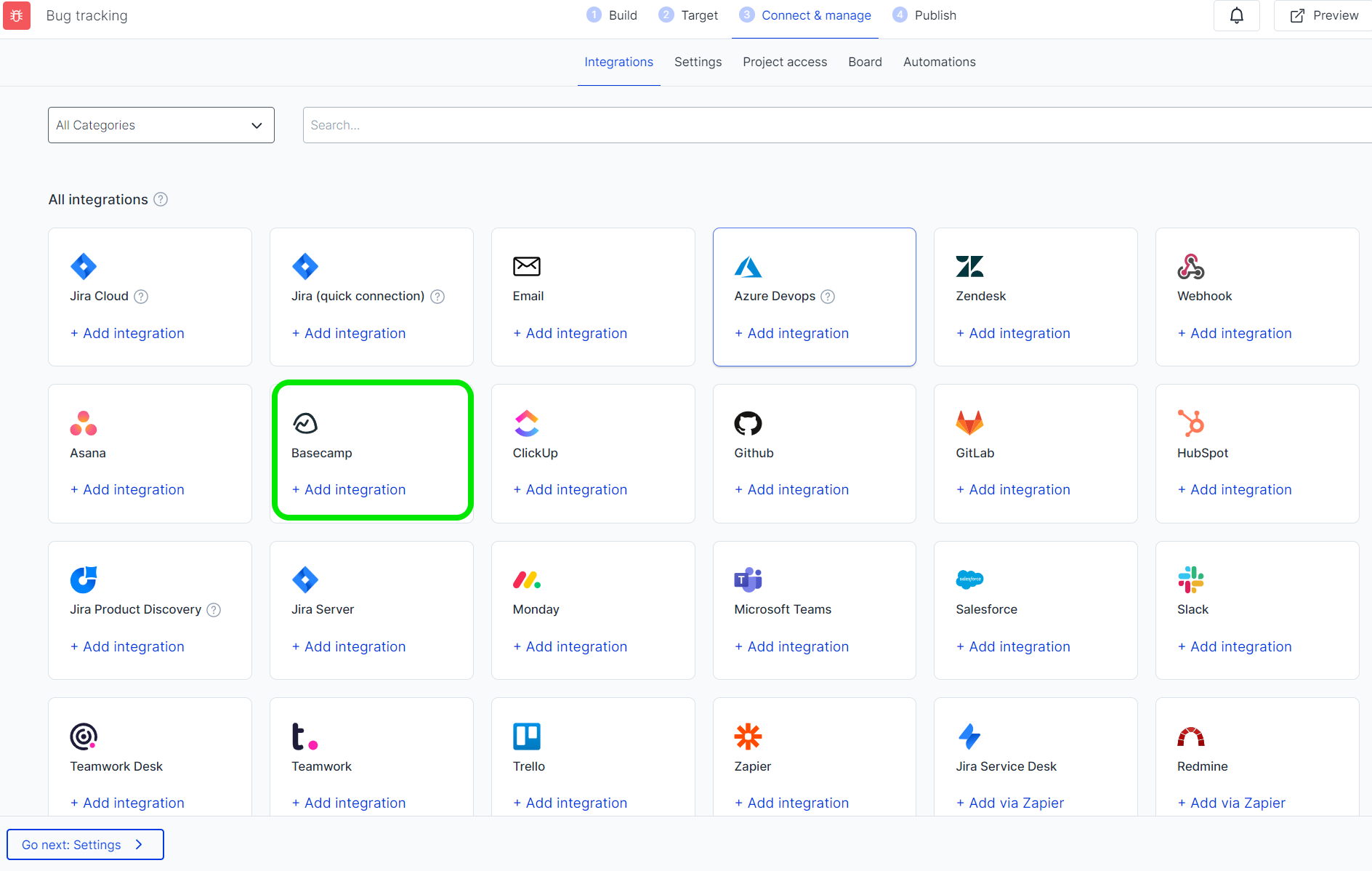Show help tooltip for Jira Cloud
The width and height of the screenshot is (1372, 871).
[142, 297]
